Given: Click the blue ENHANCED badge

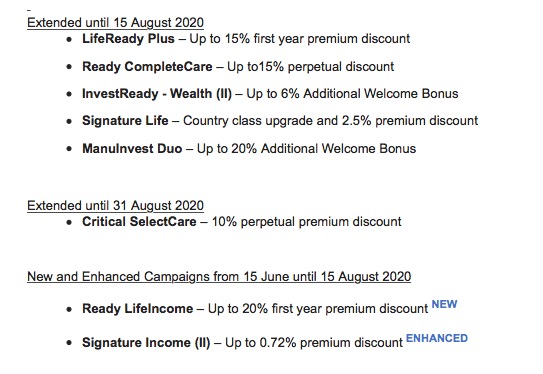Looking at the screenshot, I should (x=437, y=338).
